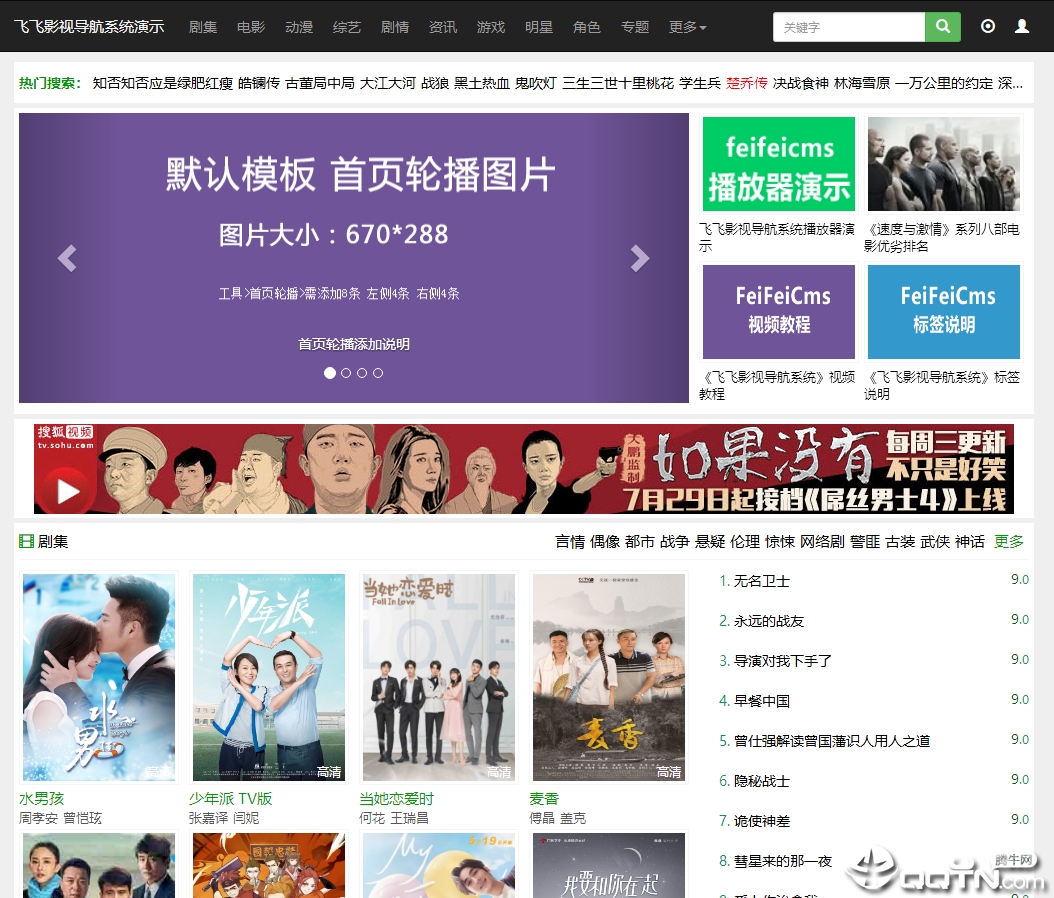Open the play history circle icon
1054x898 pixels.
987,27
